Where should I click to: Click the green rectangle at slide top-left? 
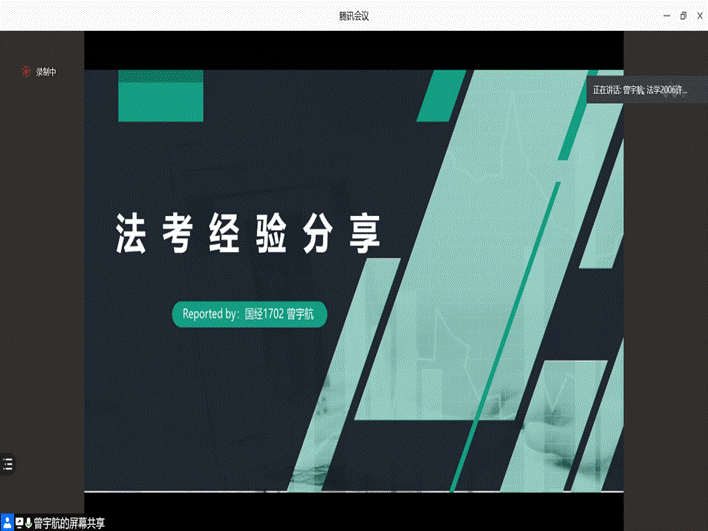[x=153, y=96]
